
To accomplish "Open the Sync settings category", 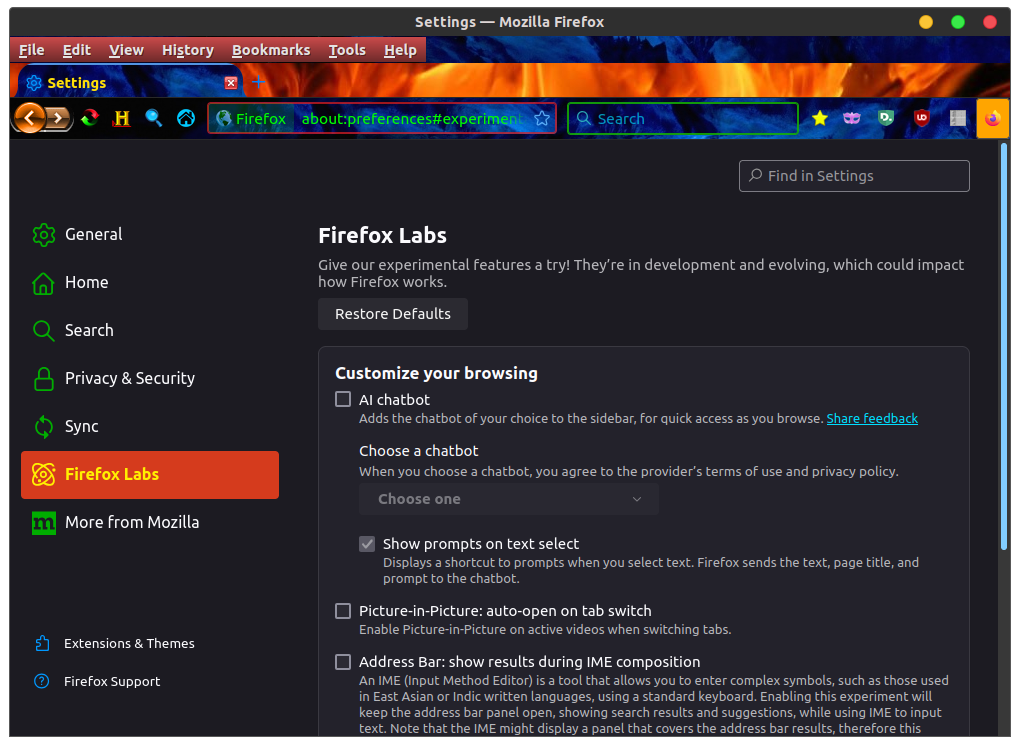I will tap(150, 427).
